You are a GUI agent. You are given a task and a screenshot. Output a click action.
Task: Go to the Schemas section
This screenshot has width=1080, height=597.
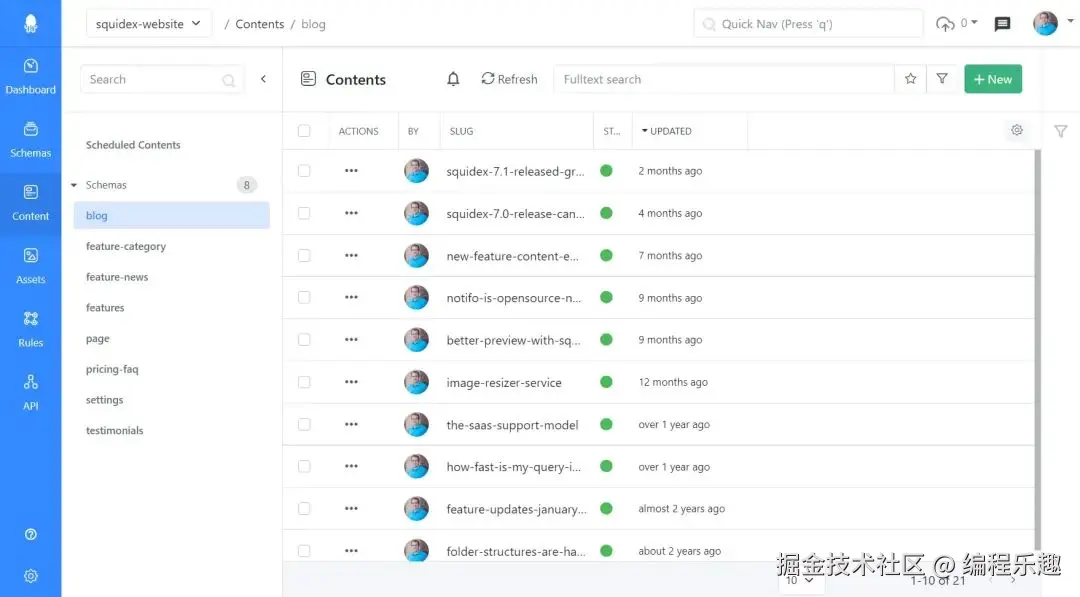point(30,140)
